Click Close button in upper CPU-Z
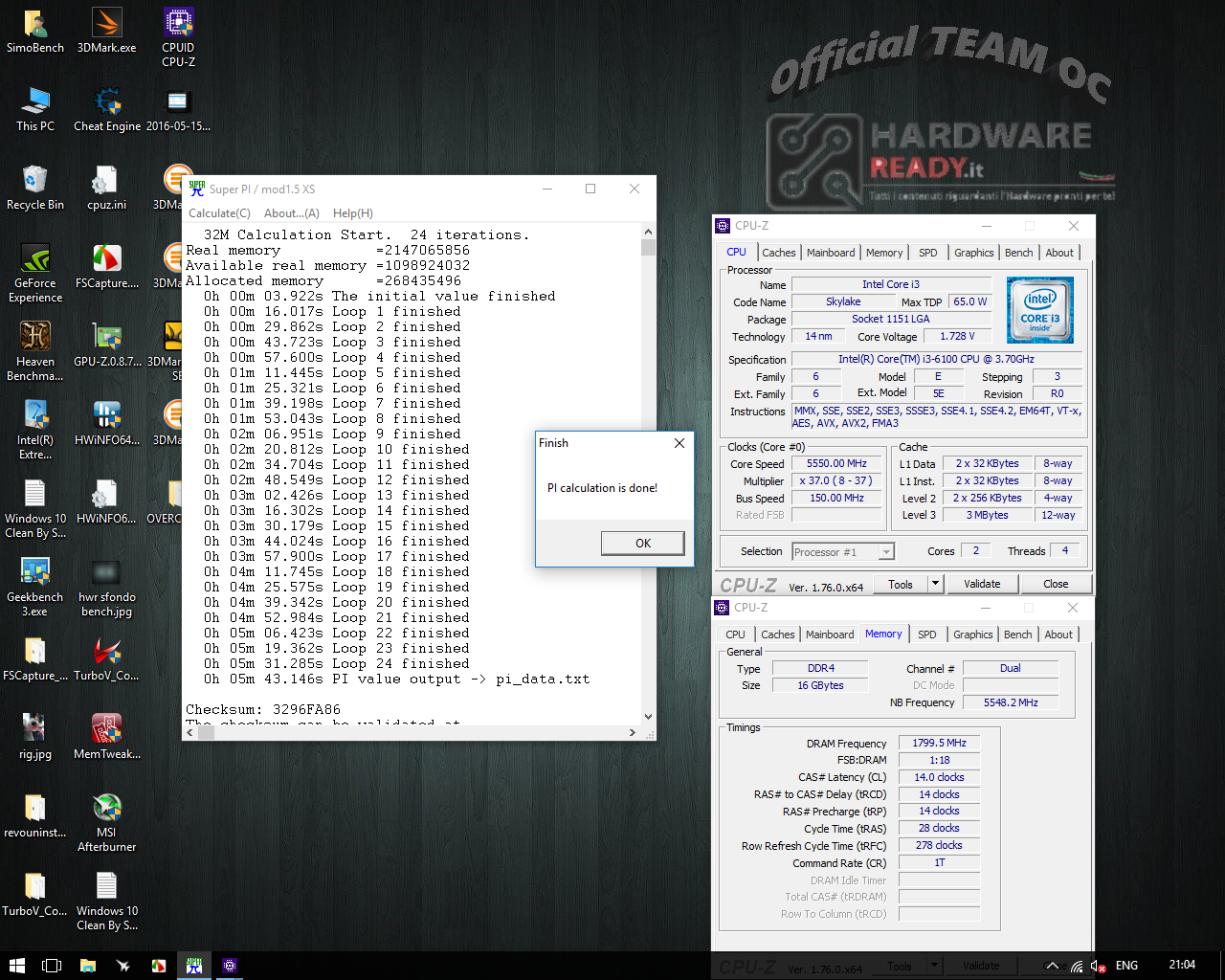 pyautogui.click(x=1056, y=584)
